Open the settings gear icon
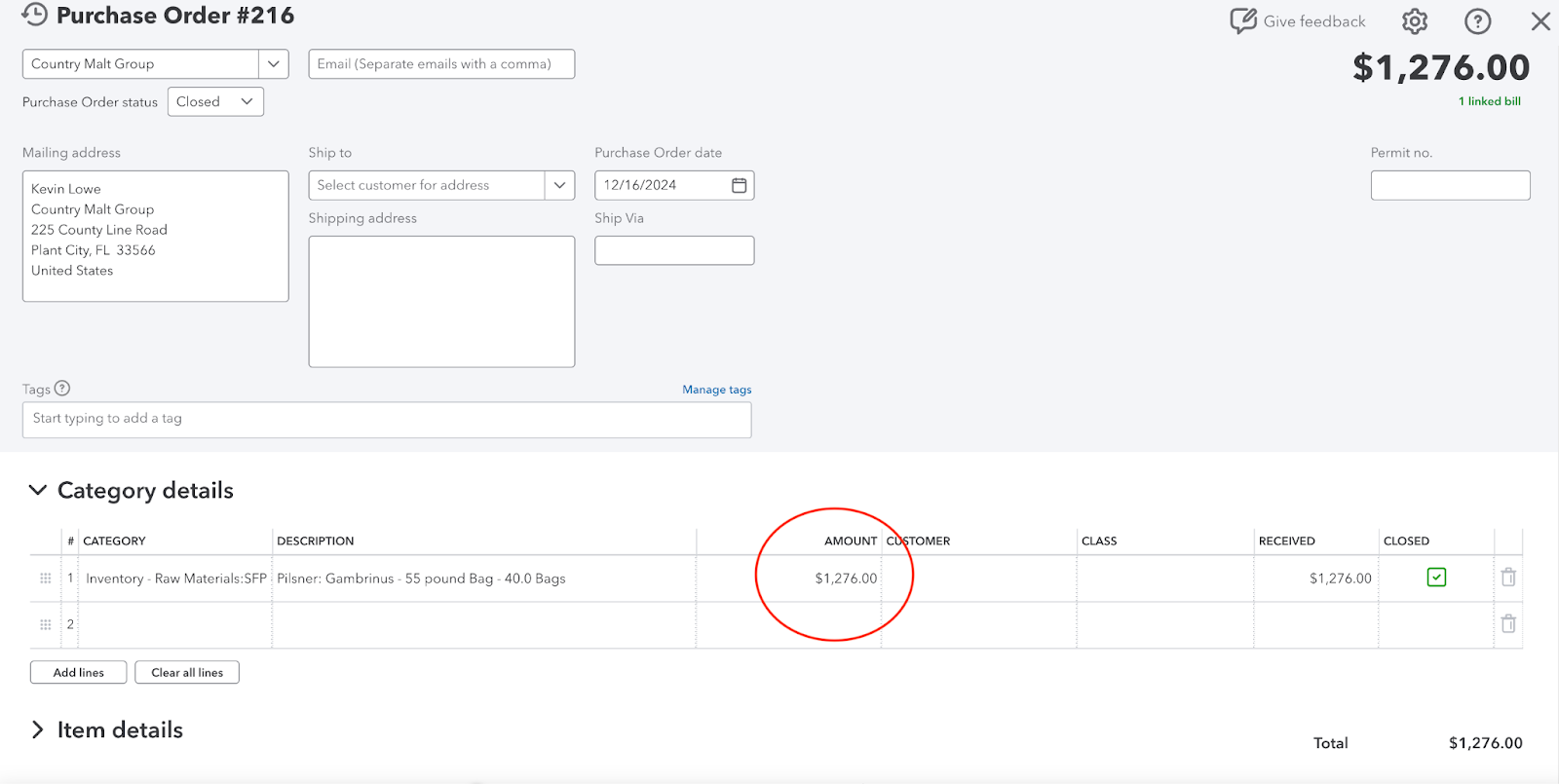The image size is (1559, 784). point(1415,21)
